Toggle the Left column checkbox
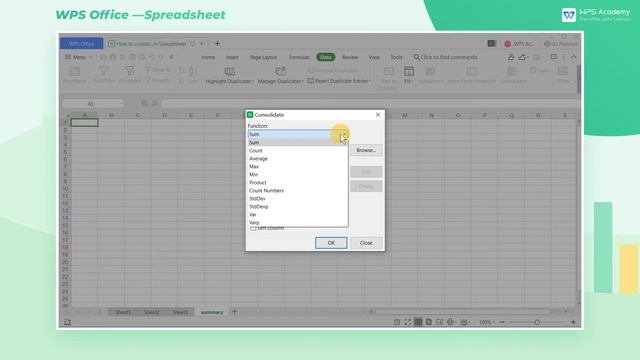640x360 pixels. [x=253, y=228]
